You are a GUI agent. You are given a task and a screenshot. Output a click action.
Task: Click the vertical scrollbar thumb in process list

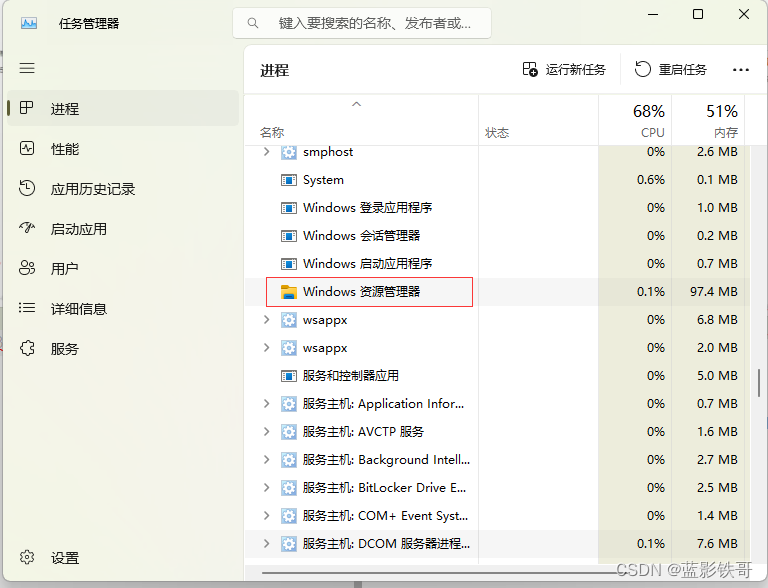759,382
